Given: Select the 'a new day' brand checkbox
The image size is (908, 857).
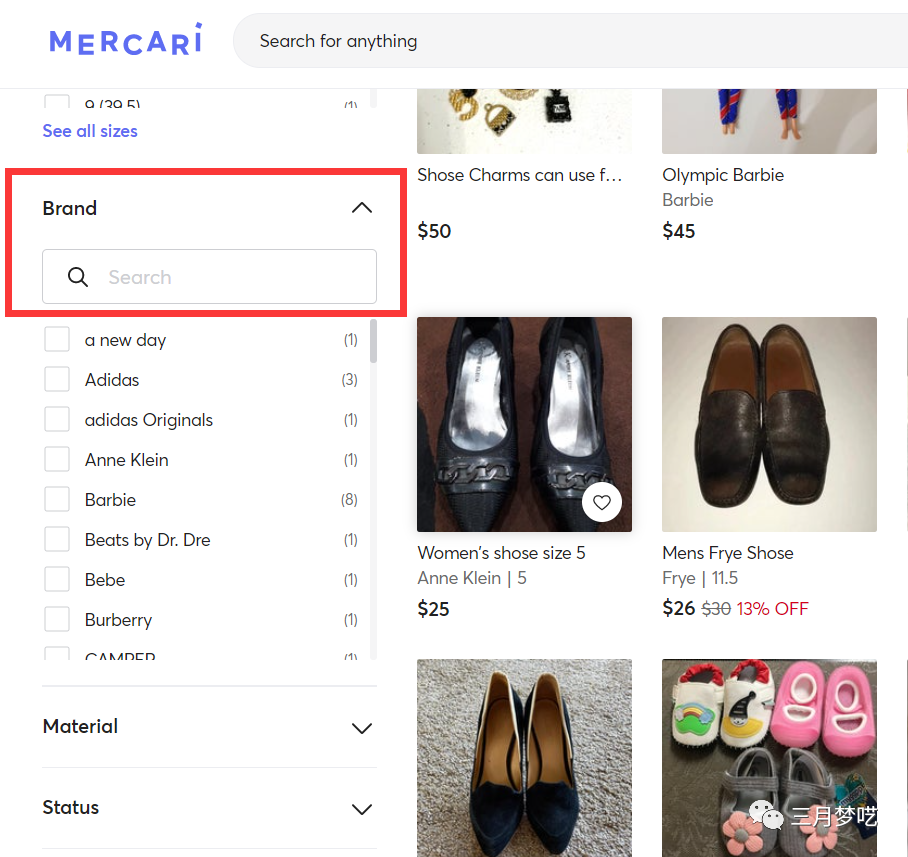Looking at the screenshot, I should 57,339.
